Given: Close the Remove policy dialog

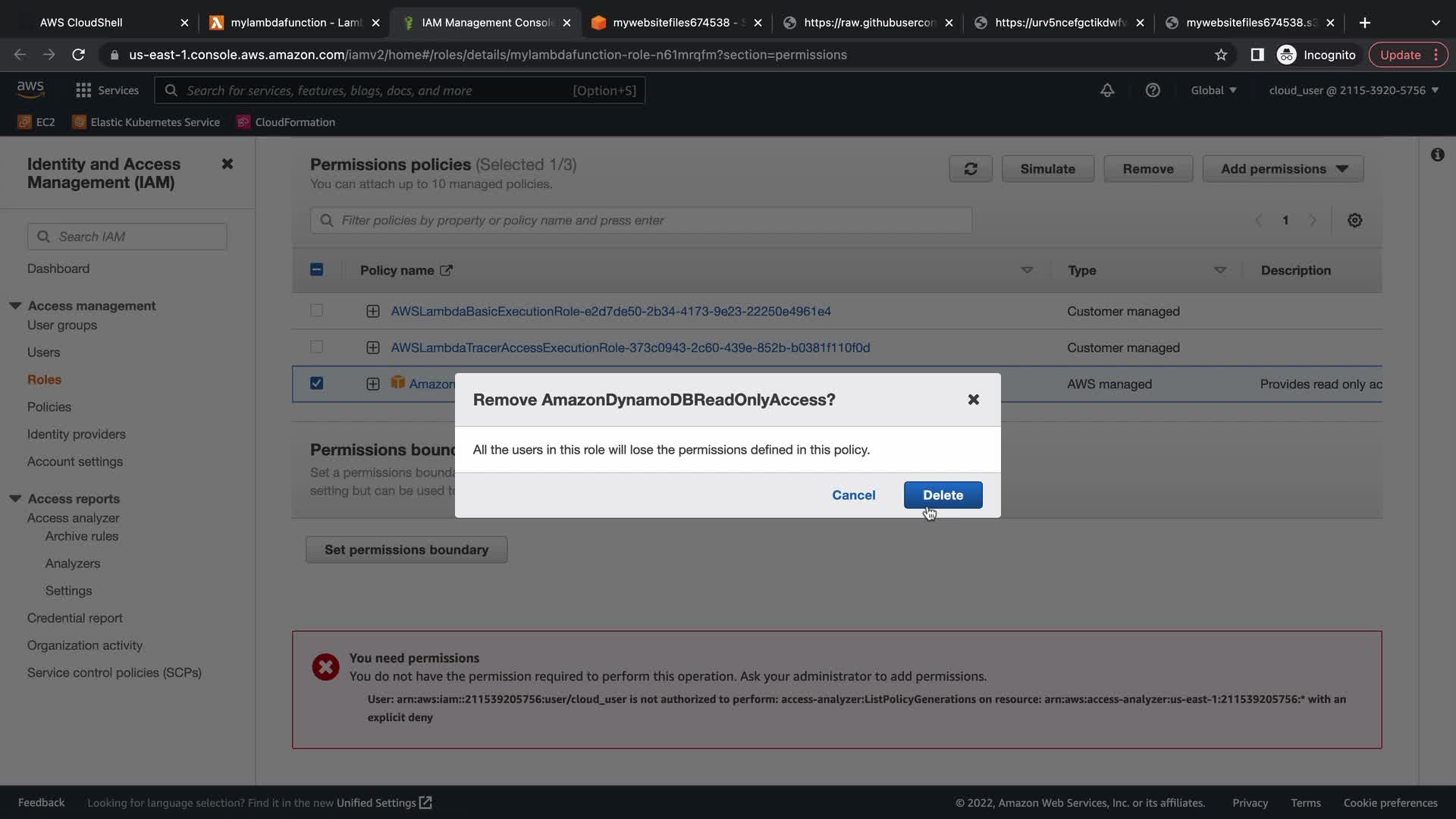Looking at the screenshot, I should click(x=973, y=400).
